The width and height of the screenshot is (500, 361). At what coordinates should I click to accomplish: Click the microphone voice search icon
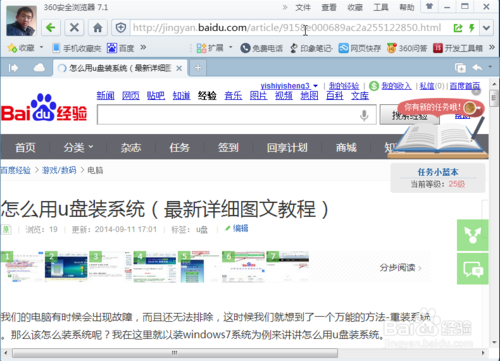(x=364, y=115)
